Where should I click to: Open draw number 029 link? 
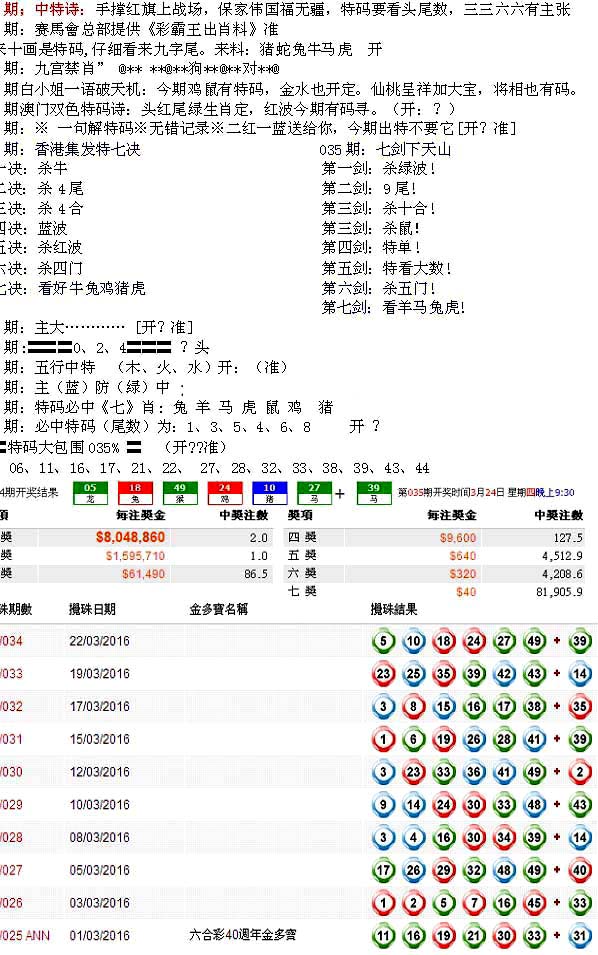[12, 805]
